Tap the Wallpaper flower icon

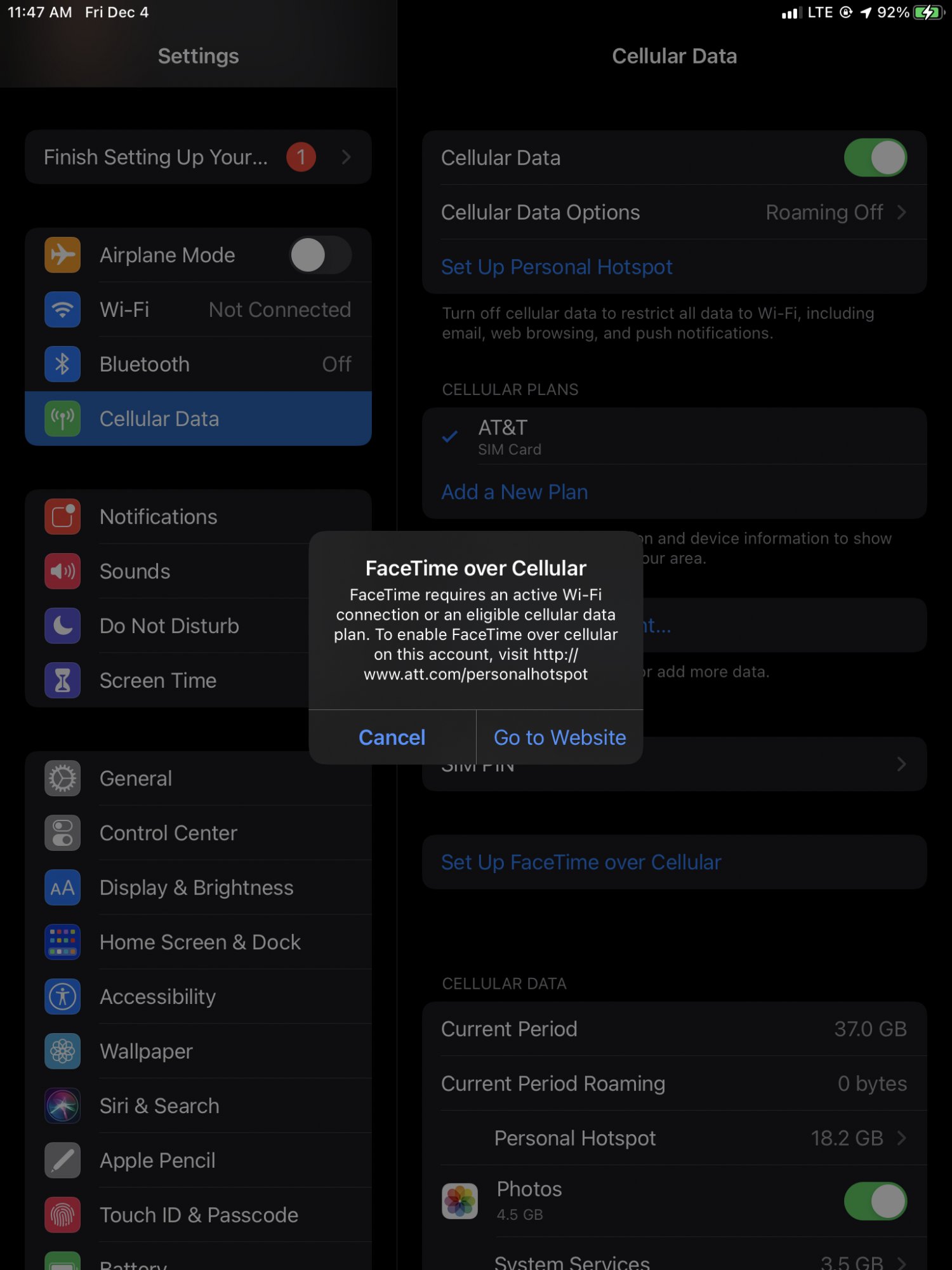[x=62, y=1051]
